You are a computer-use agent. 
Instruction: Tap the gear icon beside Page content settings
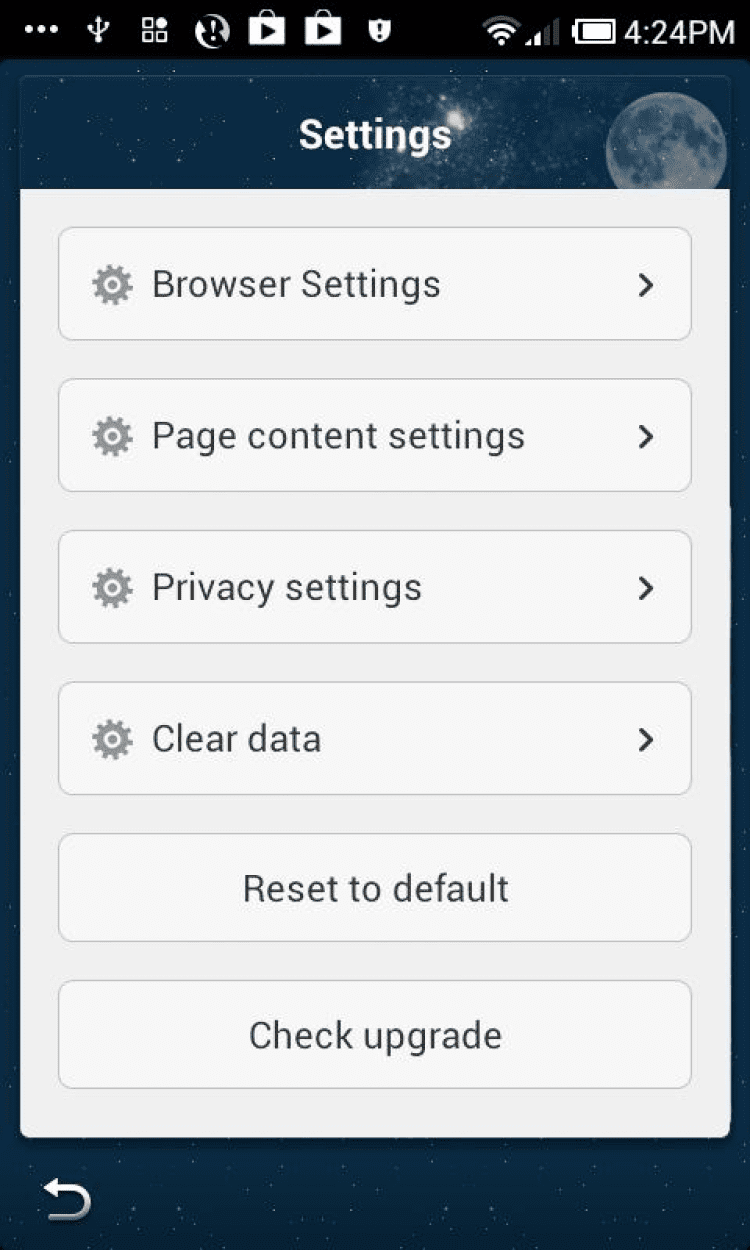112,437
